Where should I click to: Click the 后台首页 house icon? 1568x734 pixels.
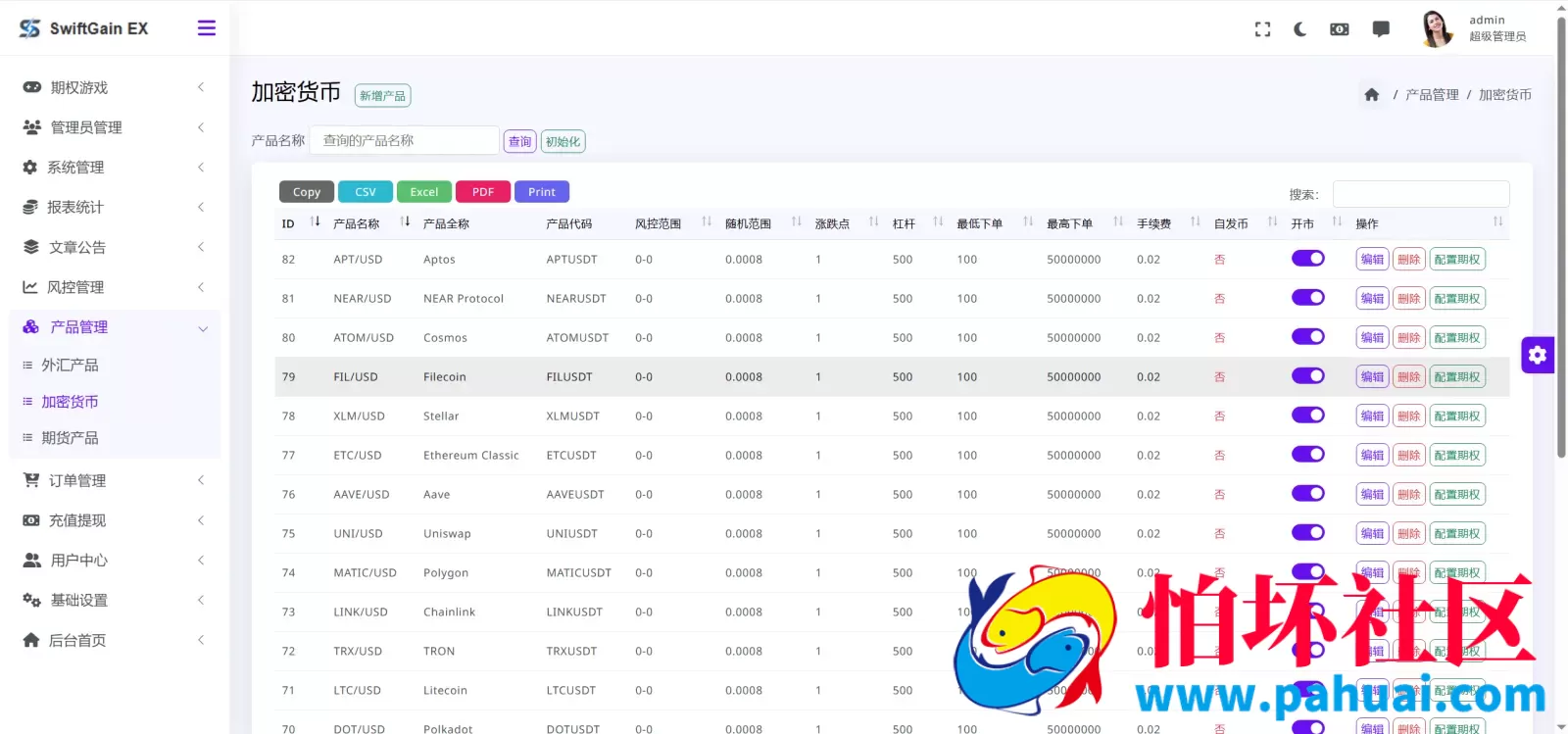pyautogui.click(x=31, y=640)
